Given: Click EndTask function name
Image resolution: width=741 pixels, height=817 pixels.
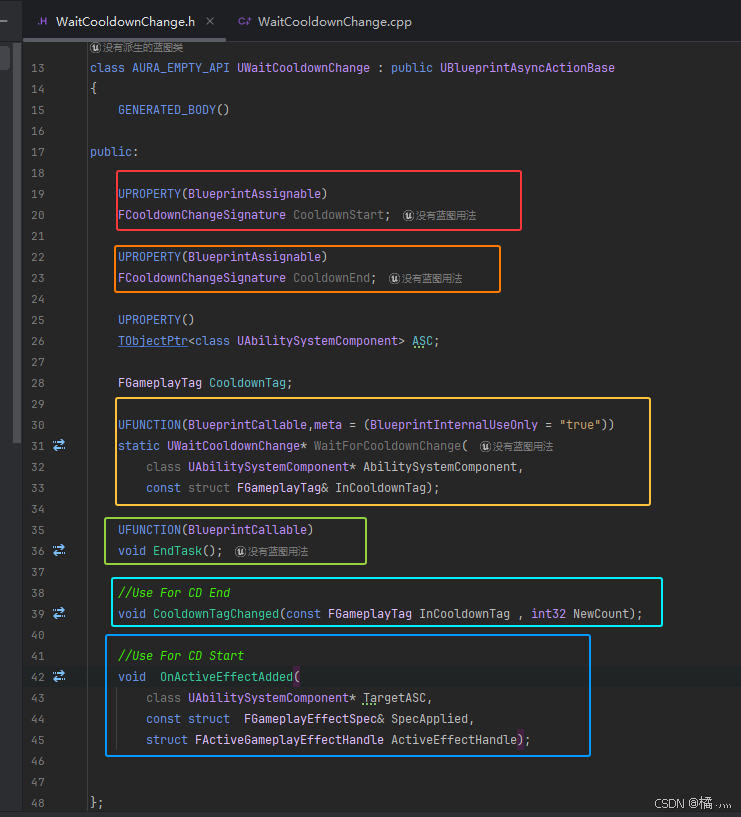Looking at the screenshot, I should 177,551.
